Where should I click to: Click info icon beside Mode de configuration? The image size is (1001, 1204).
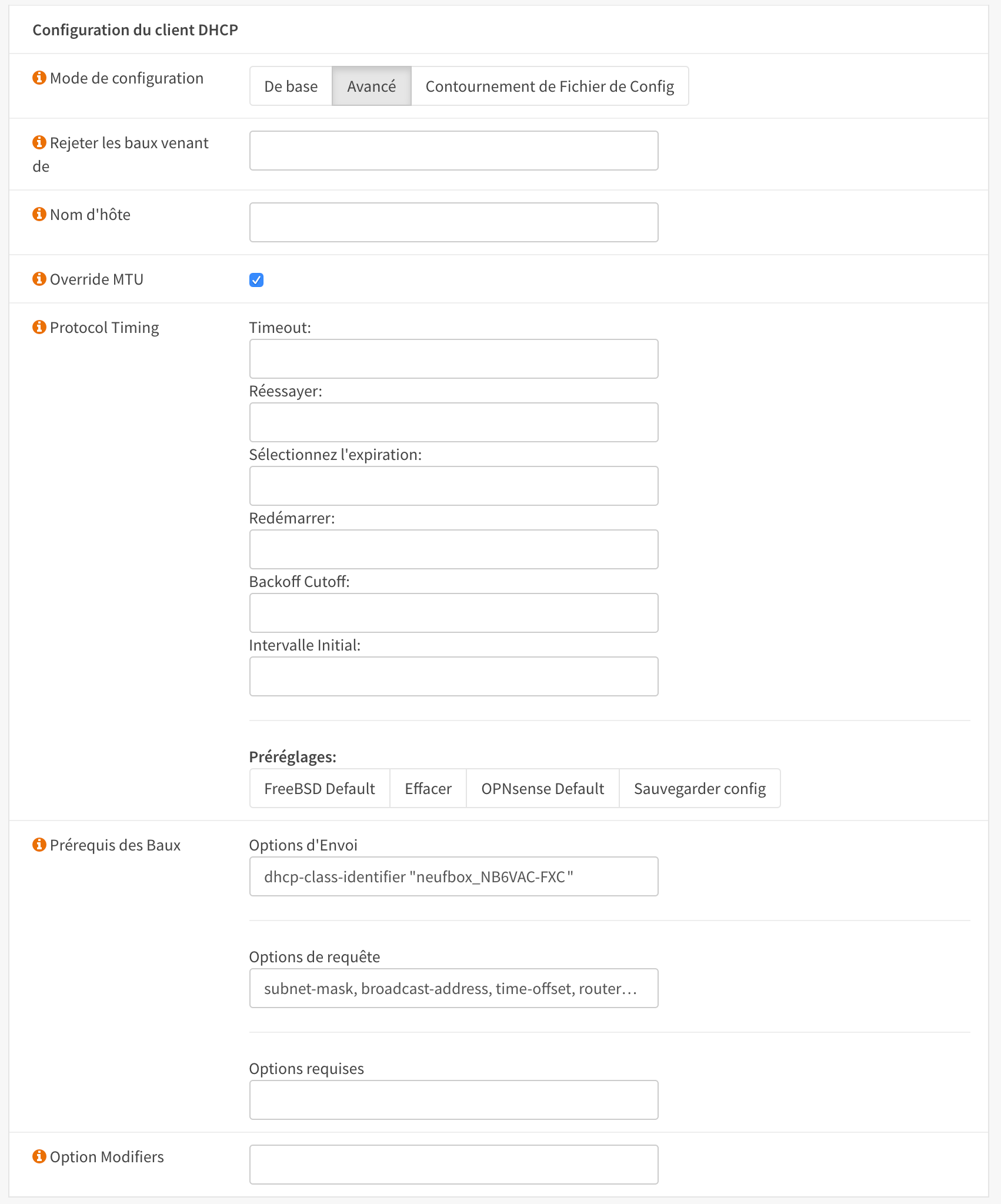39,78
